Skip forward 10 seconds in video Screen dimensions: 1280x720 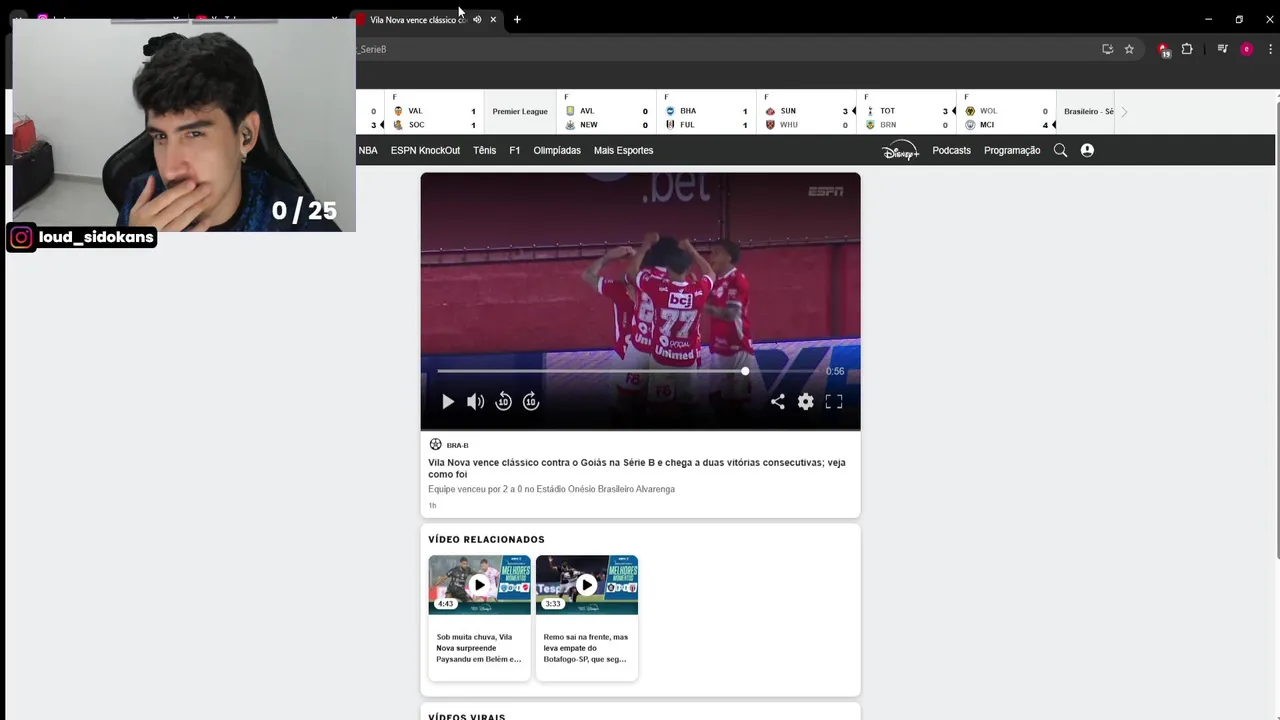pos(531,401)
